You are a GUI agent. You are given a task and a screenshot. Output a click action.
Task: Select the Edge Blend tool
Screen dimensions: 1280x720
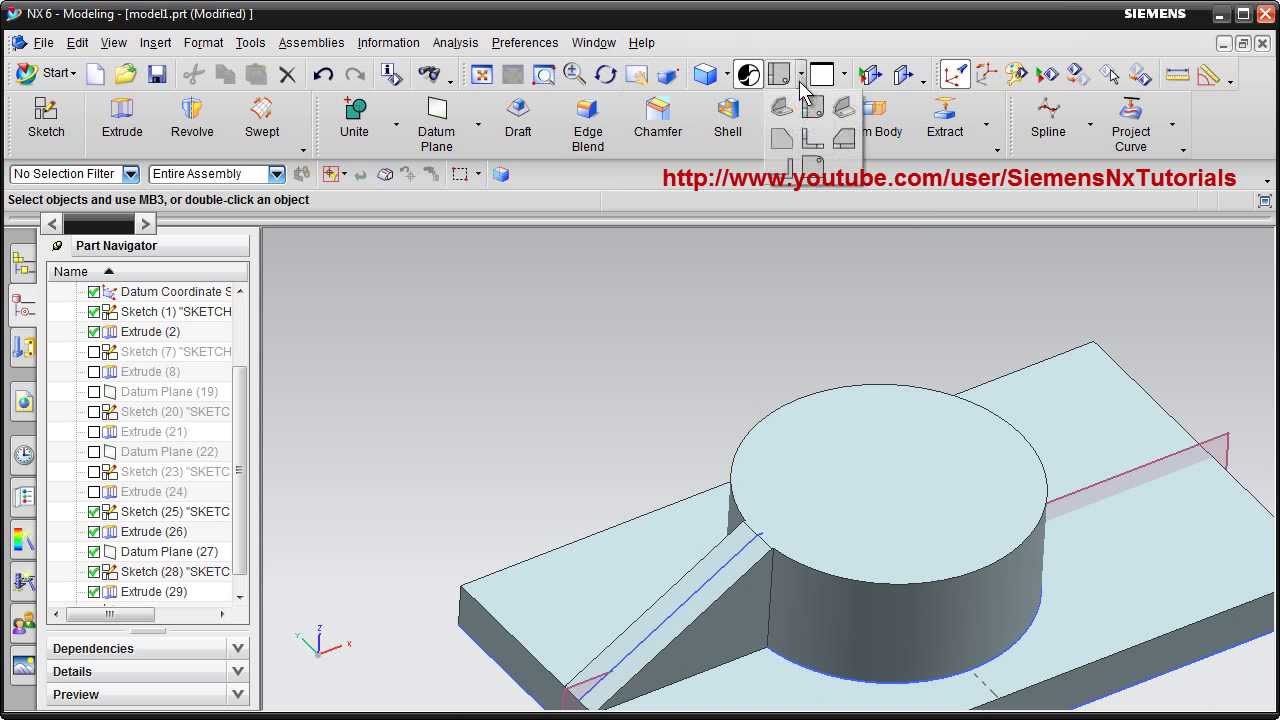[x=588, y=125]
